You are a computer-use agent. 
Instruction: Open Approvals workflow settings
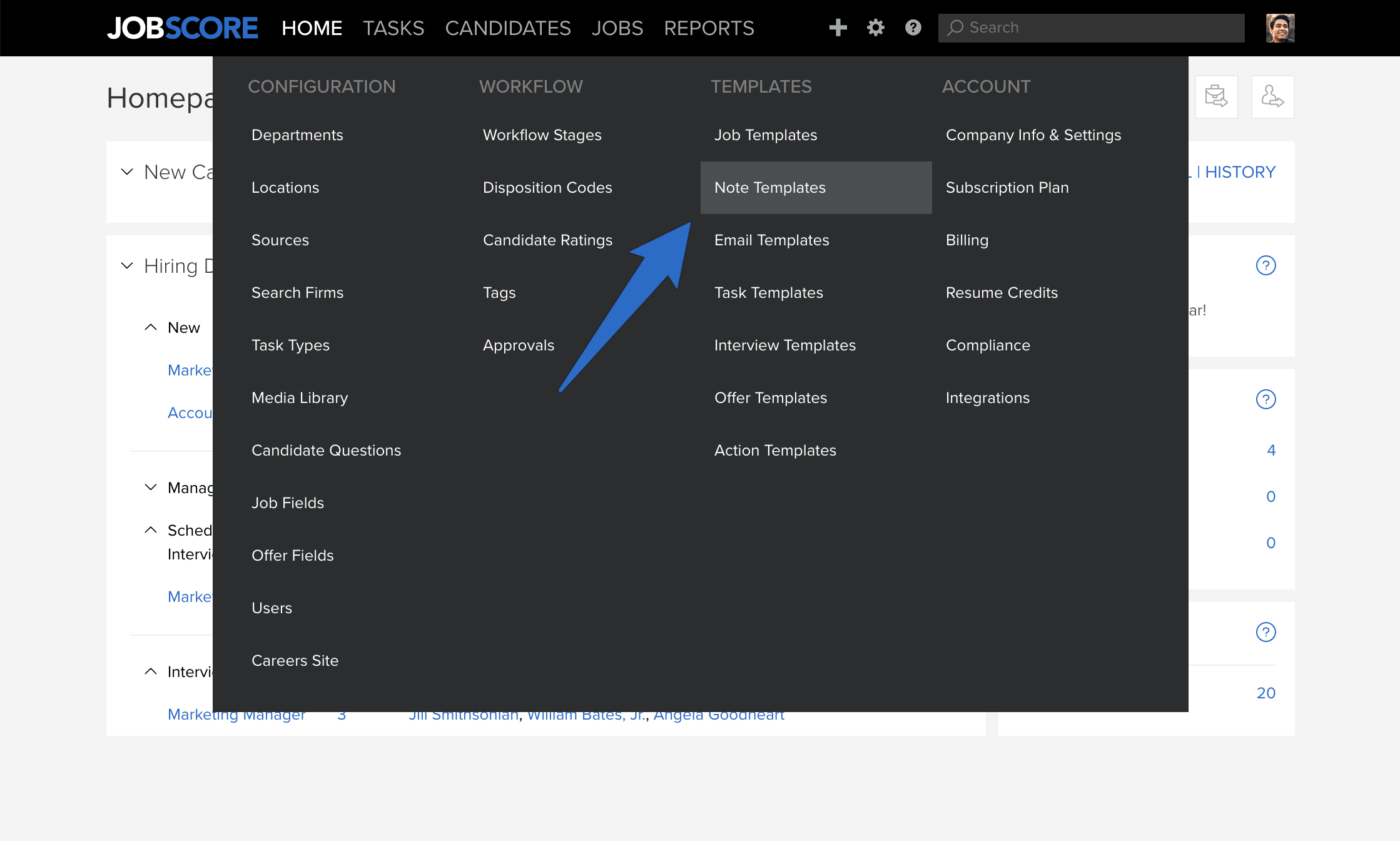pos(519,345)
